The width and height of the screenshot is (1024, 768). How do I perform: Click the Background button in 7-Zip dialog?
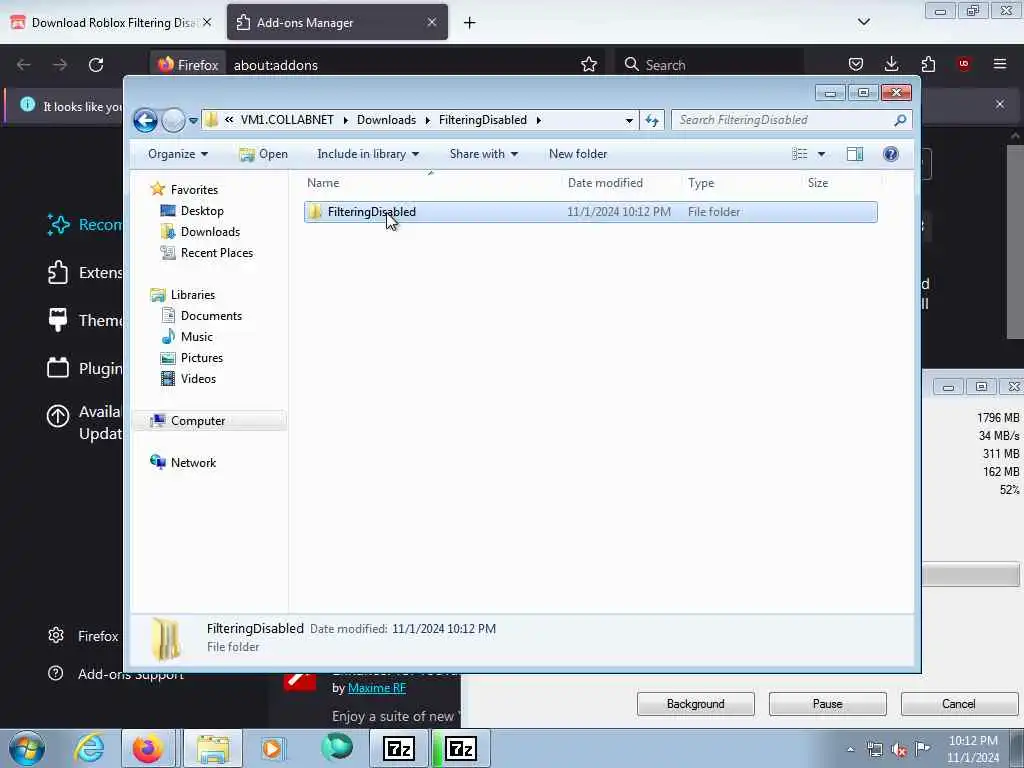tap(696, 704)
